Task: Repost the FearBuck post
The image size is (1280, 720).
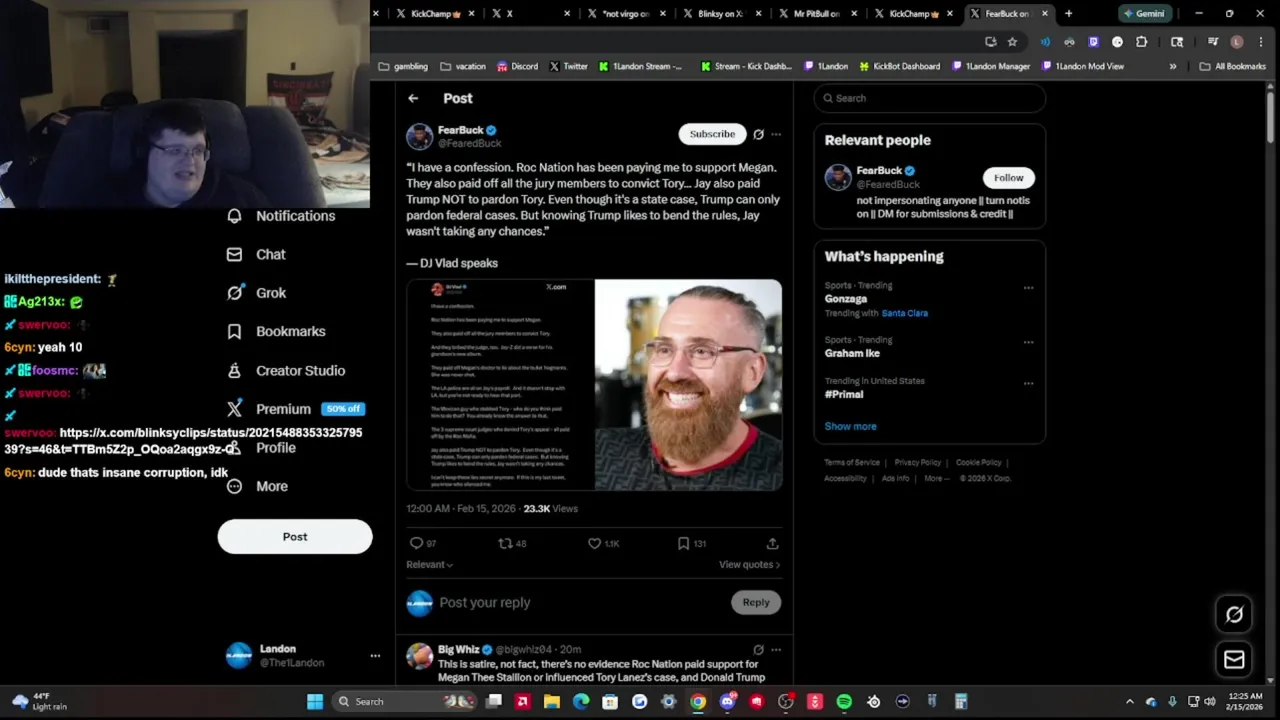Action: click(505, 544)
